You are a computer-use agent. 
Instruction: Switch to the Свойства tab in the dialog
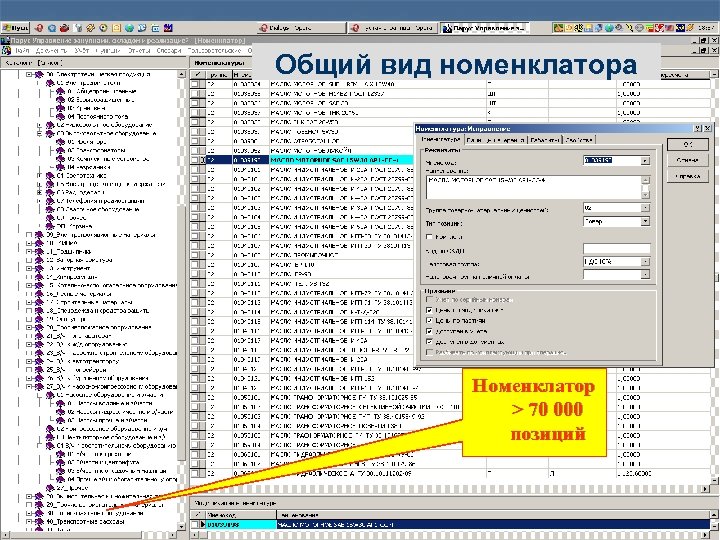(579, 140)
